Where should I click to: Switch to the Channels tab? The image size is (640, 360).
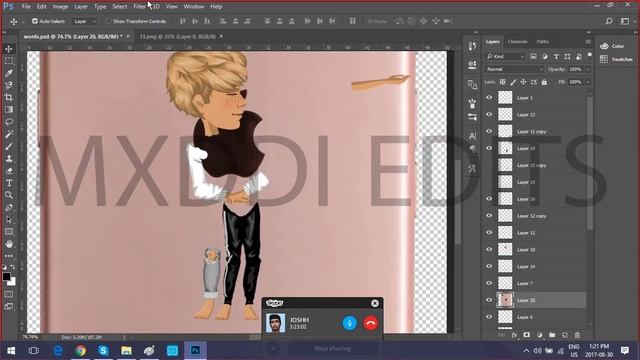coord(518,42)
